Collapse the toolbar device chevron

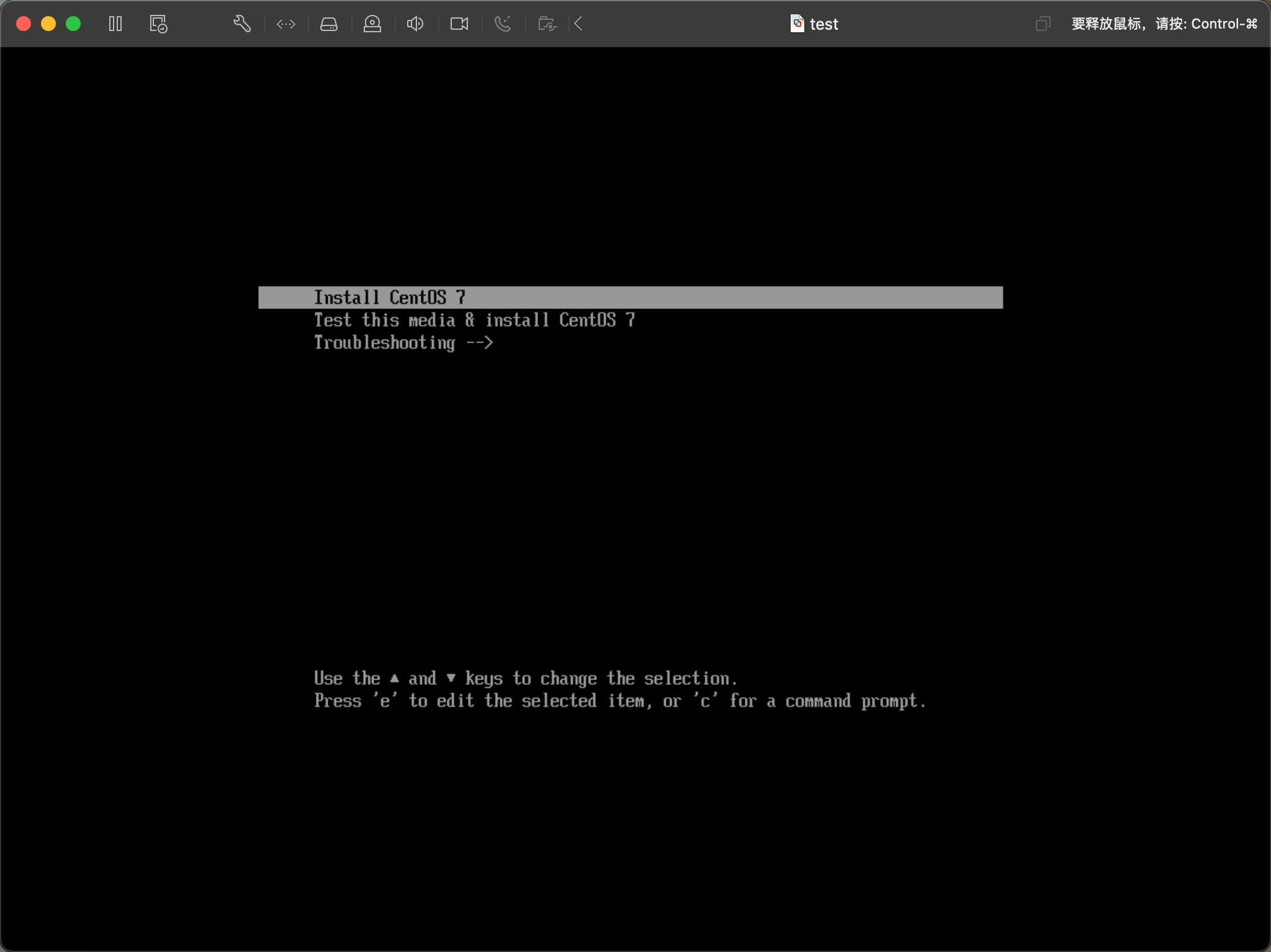578,24
